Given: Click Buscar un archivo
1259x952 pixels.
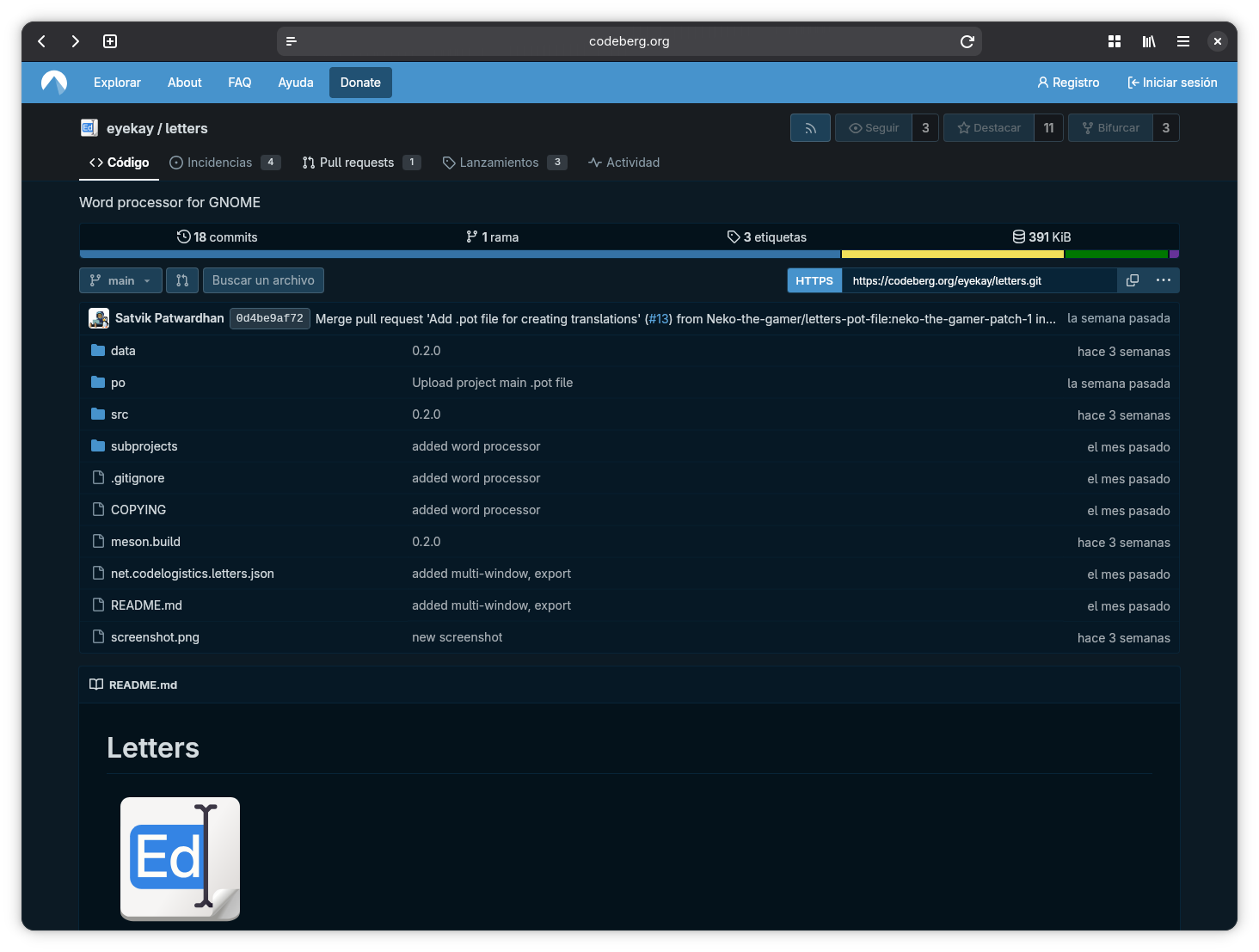Looking at the screenshot, I should 263,280.
